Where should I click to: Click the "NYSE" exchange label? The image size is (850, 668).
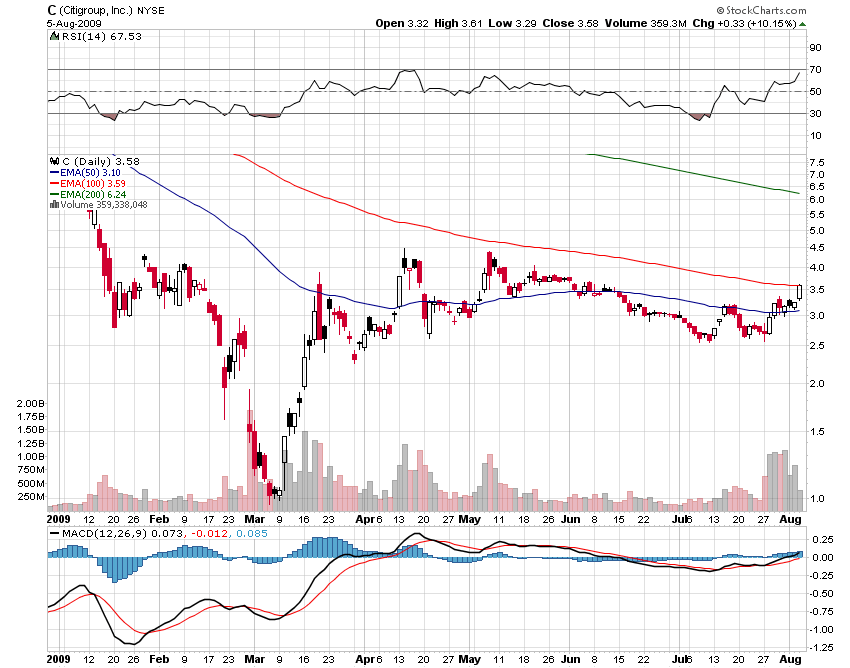(151, 10)
